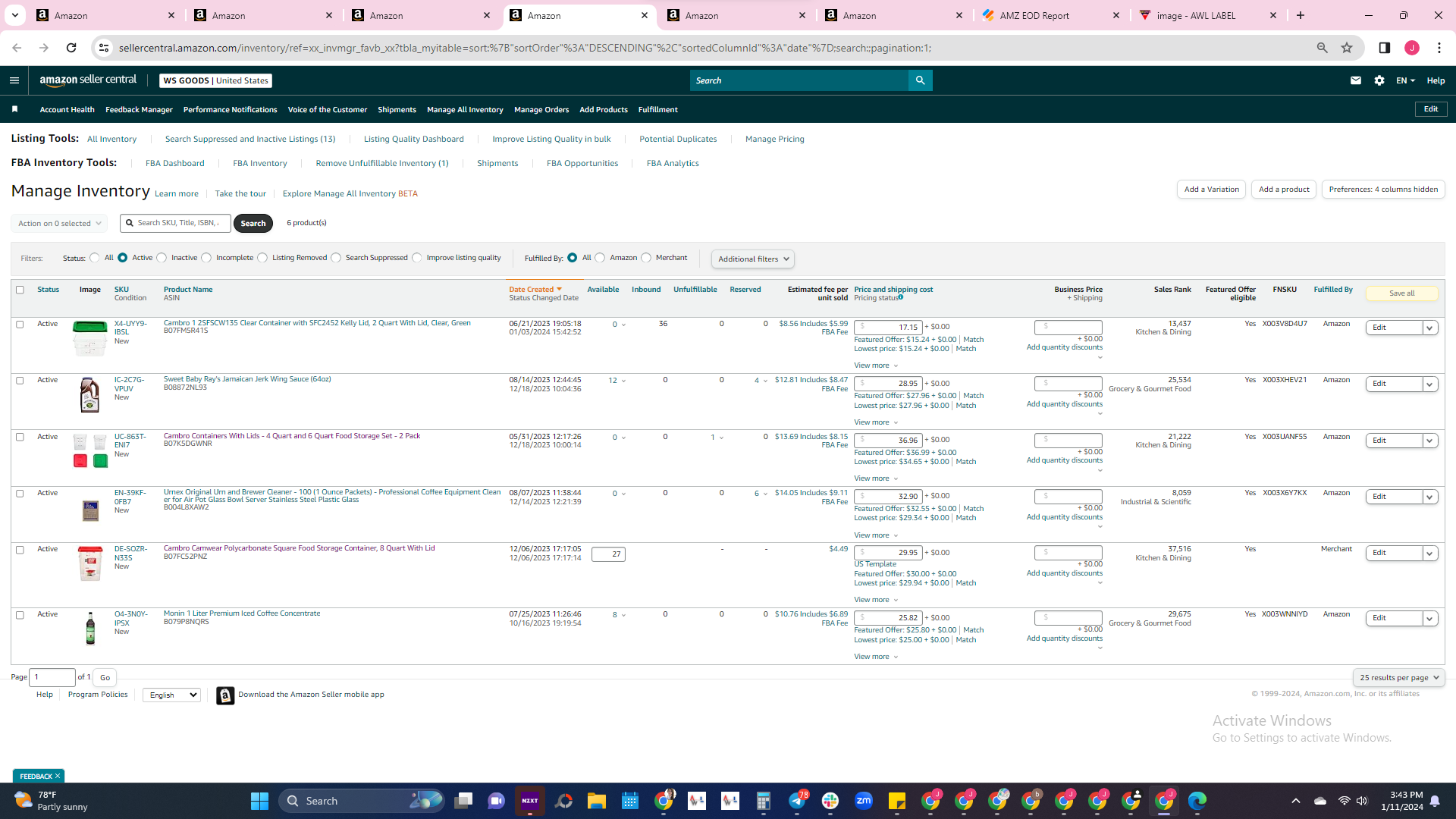Viewport: 1456px width, 819px height.
Task: Go back with the browser back arrow
Action: tap(17, 48)
